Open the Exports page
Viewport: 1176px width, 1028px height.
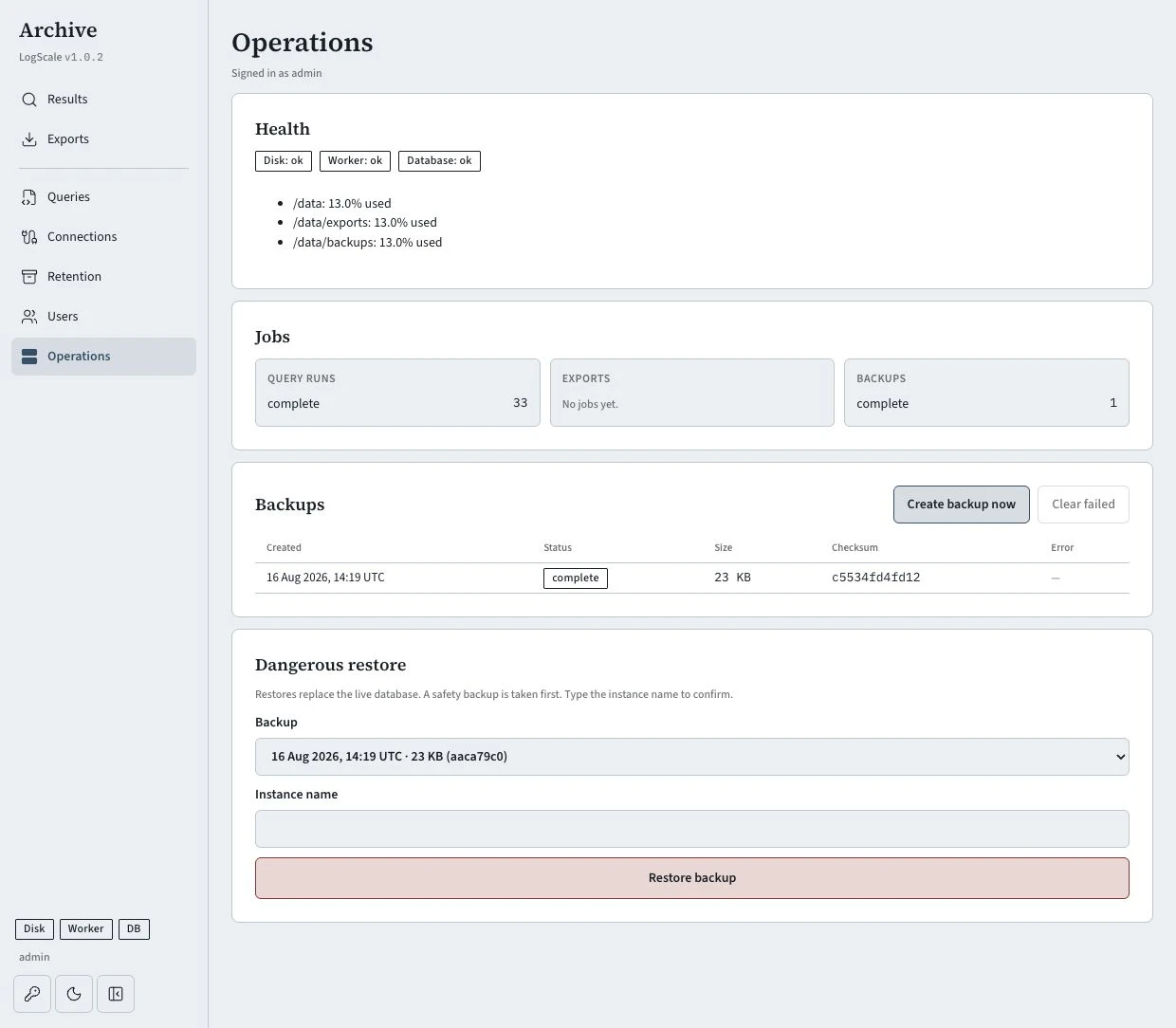[103, 139]
